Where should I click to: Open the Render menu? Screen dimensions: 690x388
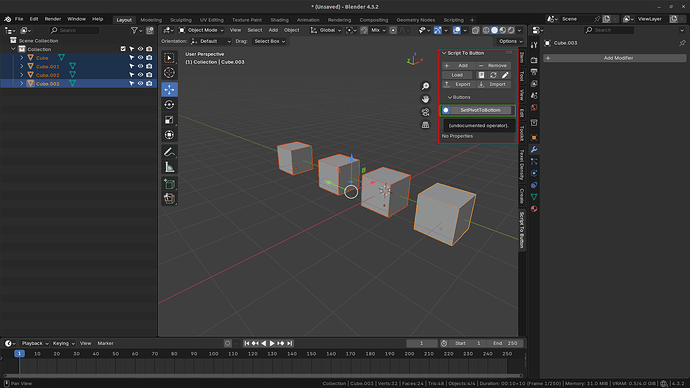(53, 19)
